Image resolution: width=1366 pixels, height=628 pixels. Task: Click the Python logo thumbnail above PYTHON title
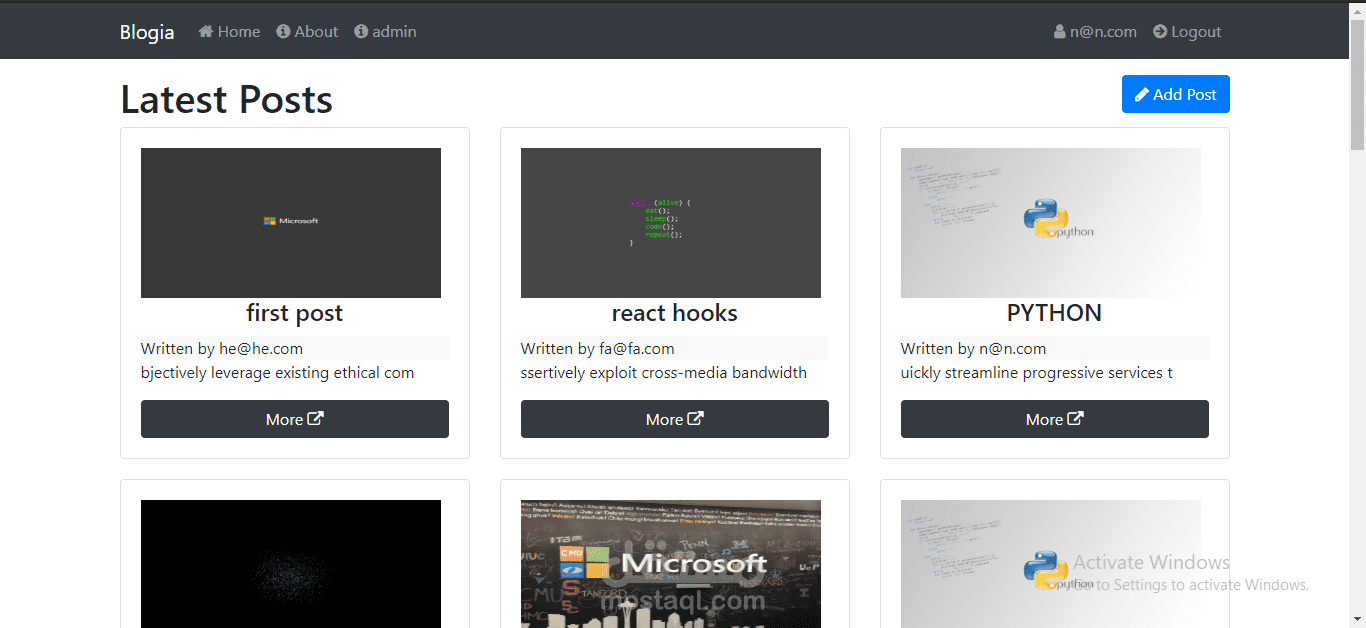point(1051,223)
